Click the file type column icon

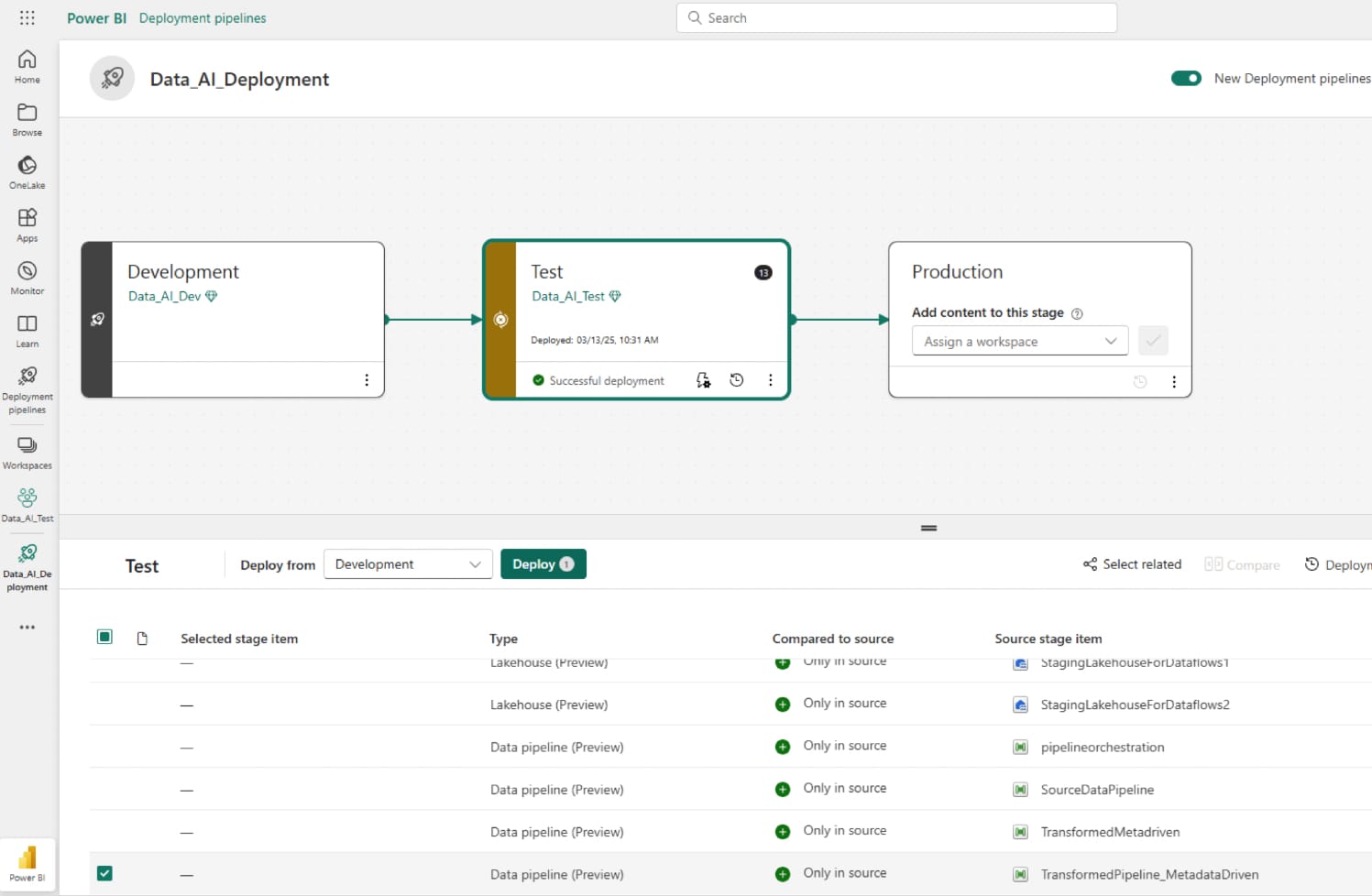(x=142, y=639)
